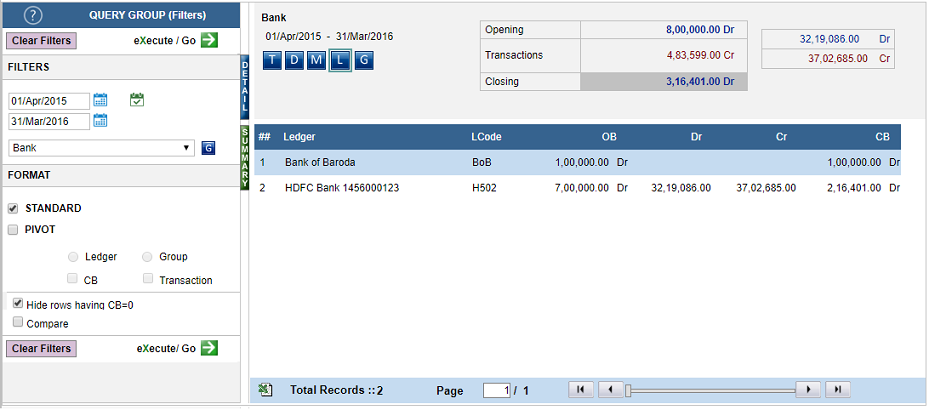Screen dimensions: 929x410
Task: Click the bottom Clear Filters button
Action: pos(41,348)
